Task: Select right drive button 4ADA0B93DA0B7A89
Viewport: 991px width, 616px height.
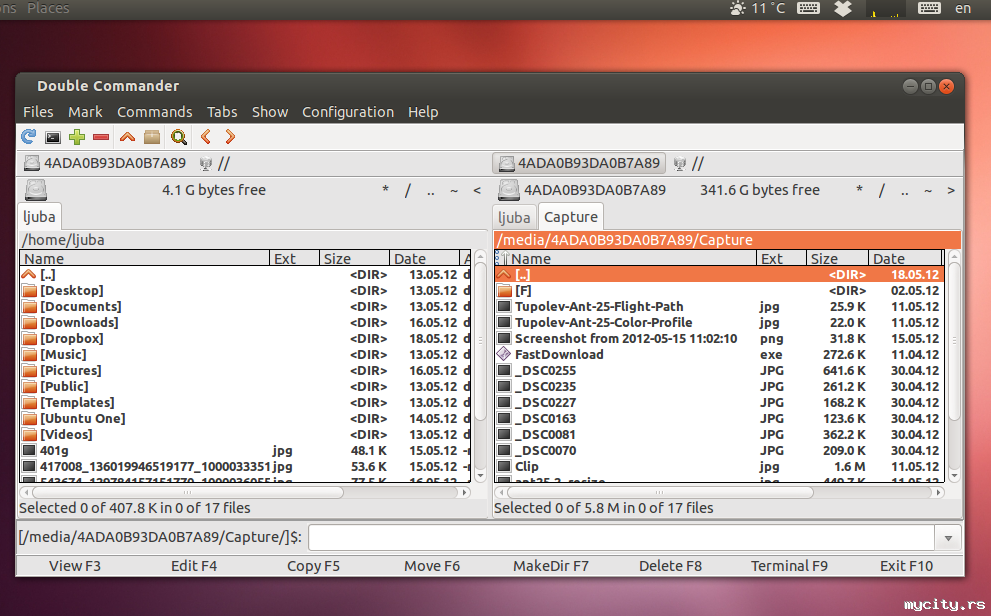Action: coord(579,164)
